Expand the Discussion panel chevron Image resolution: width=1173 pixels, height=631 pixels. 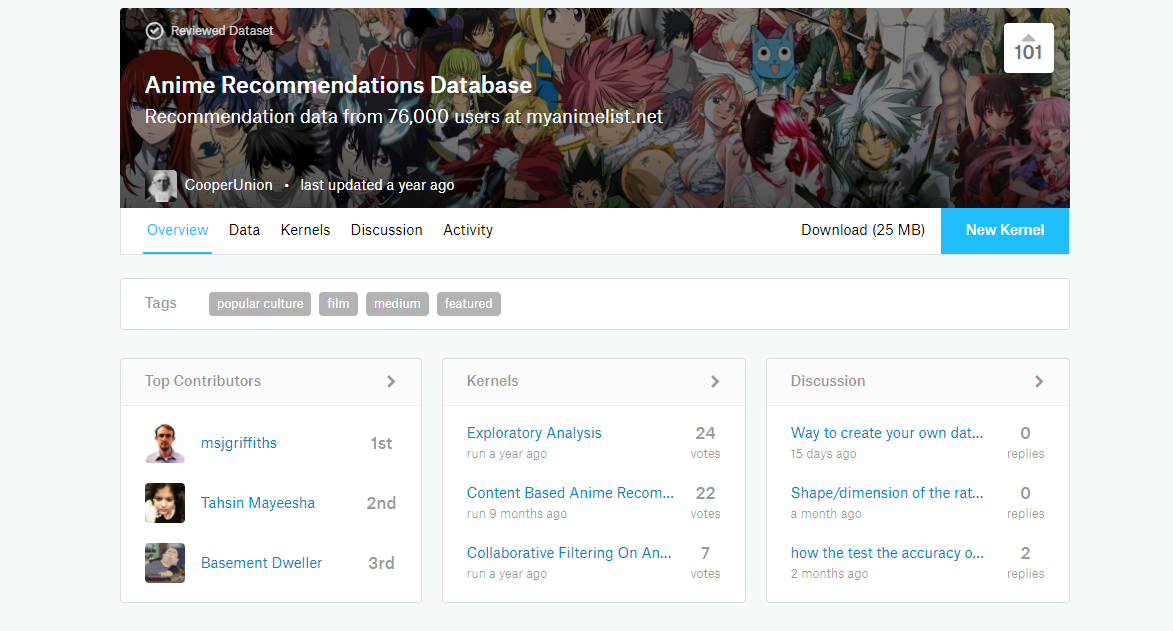(x=1038, y=382)
